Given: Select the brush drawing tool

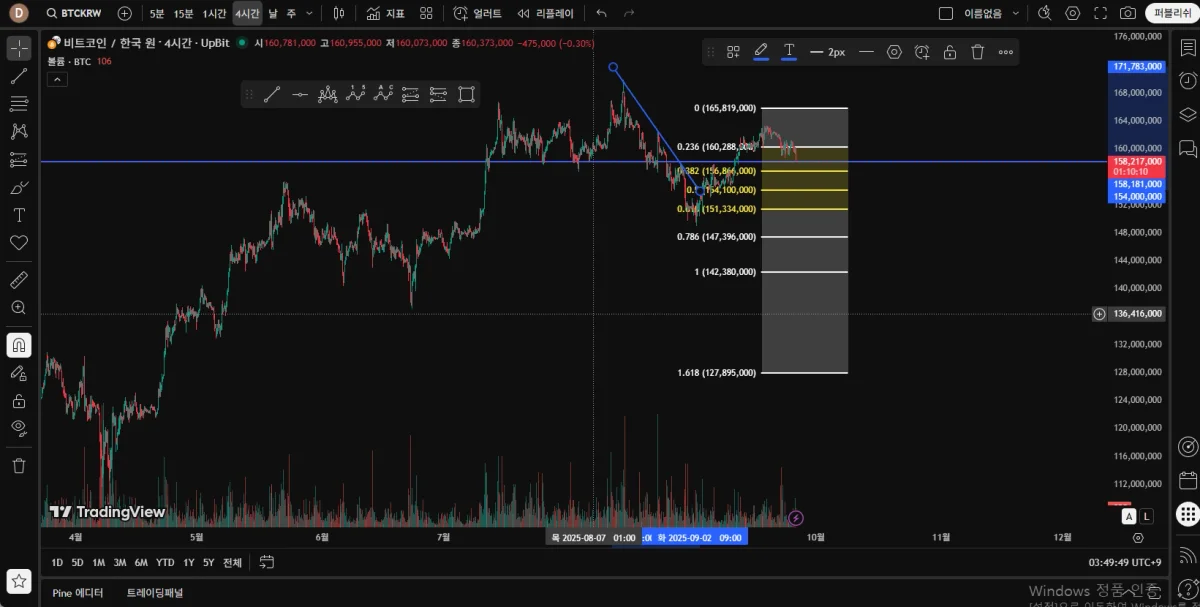Looking at the screenshot, I should (x=18, y=187).
